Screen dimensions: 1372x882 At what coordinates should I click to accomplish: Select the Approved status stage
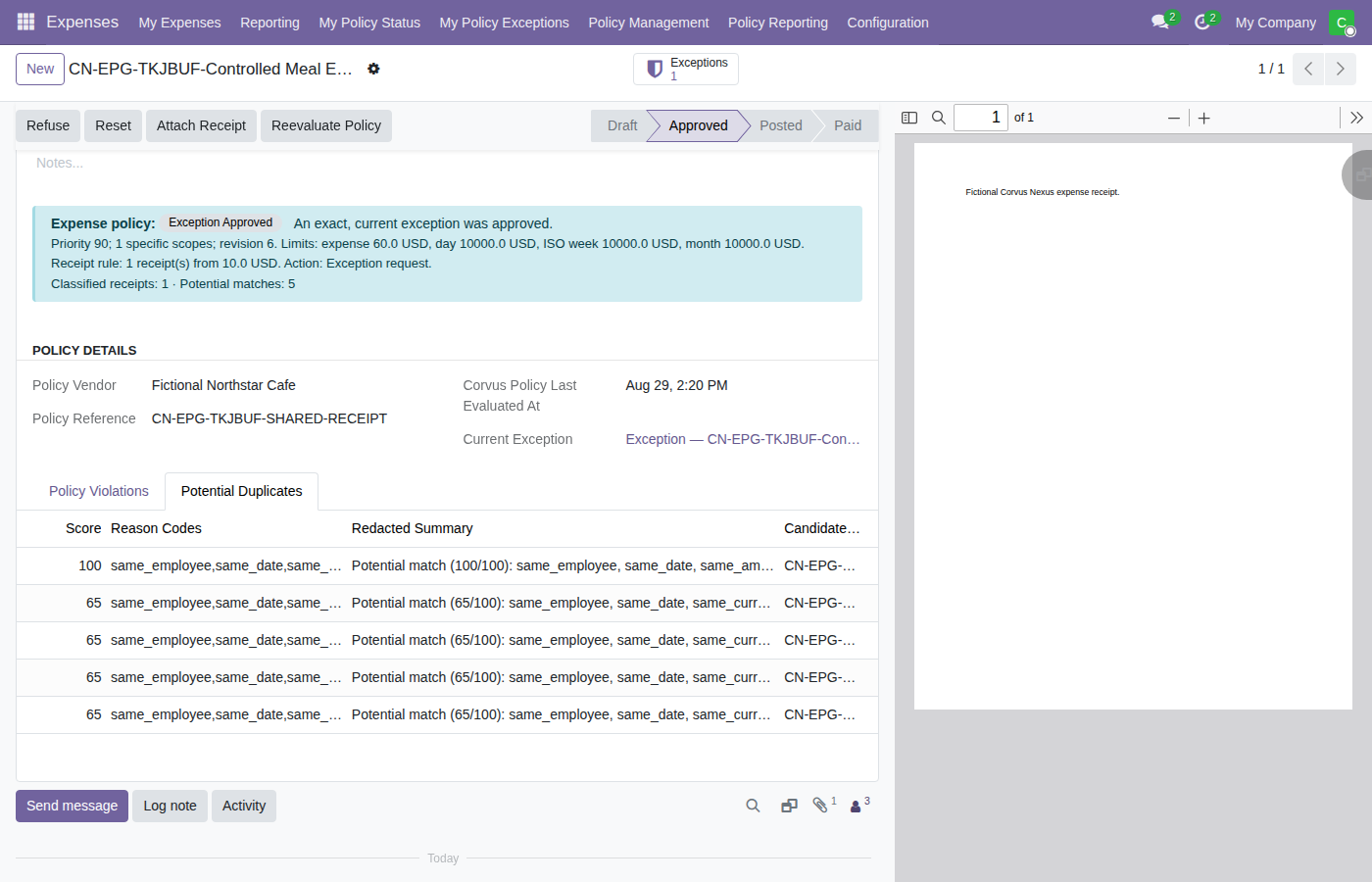(x=698, y=125)
